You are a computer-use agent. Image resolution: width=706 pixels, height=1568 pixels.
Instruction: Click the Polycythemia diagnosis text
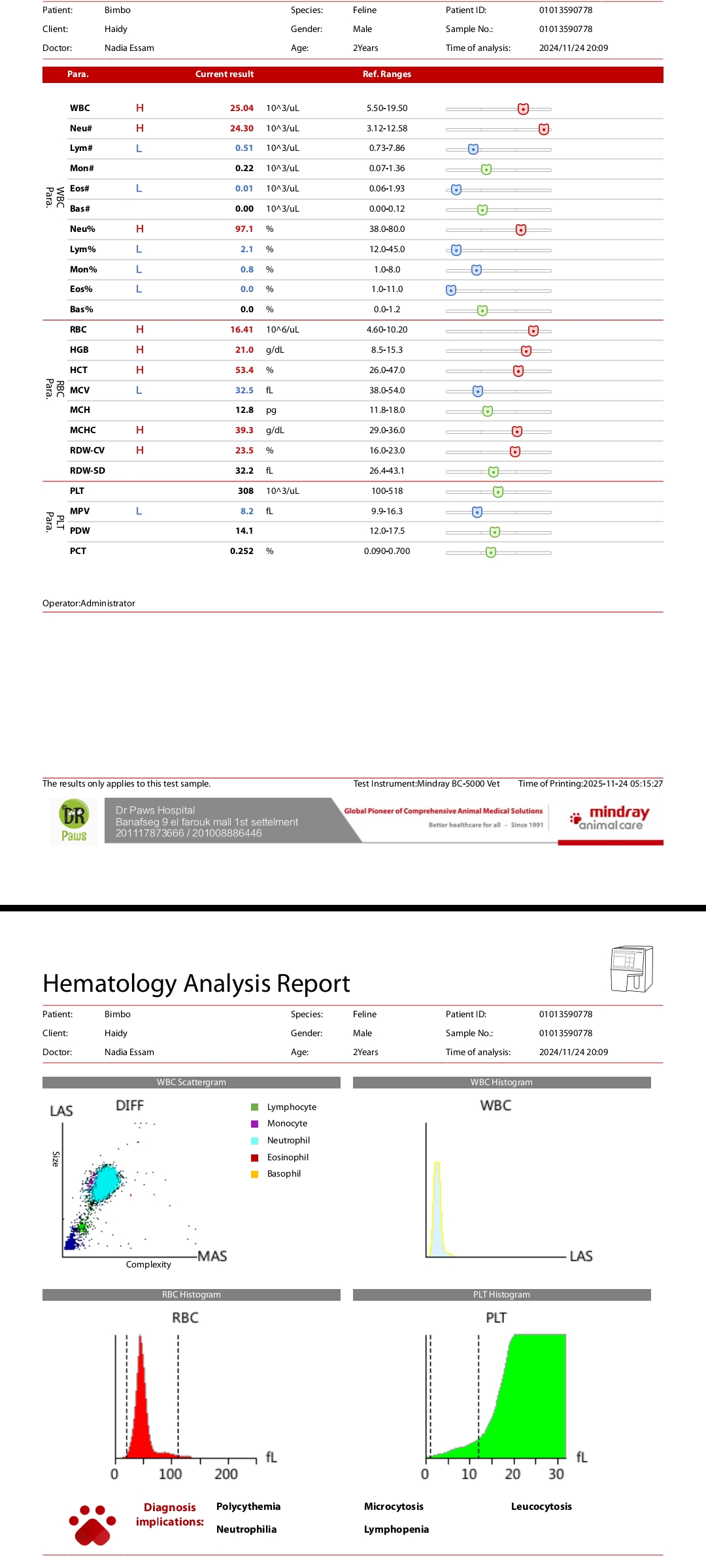(x=248, y=1507)
